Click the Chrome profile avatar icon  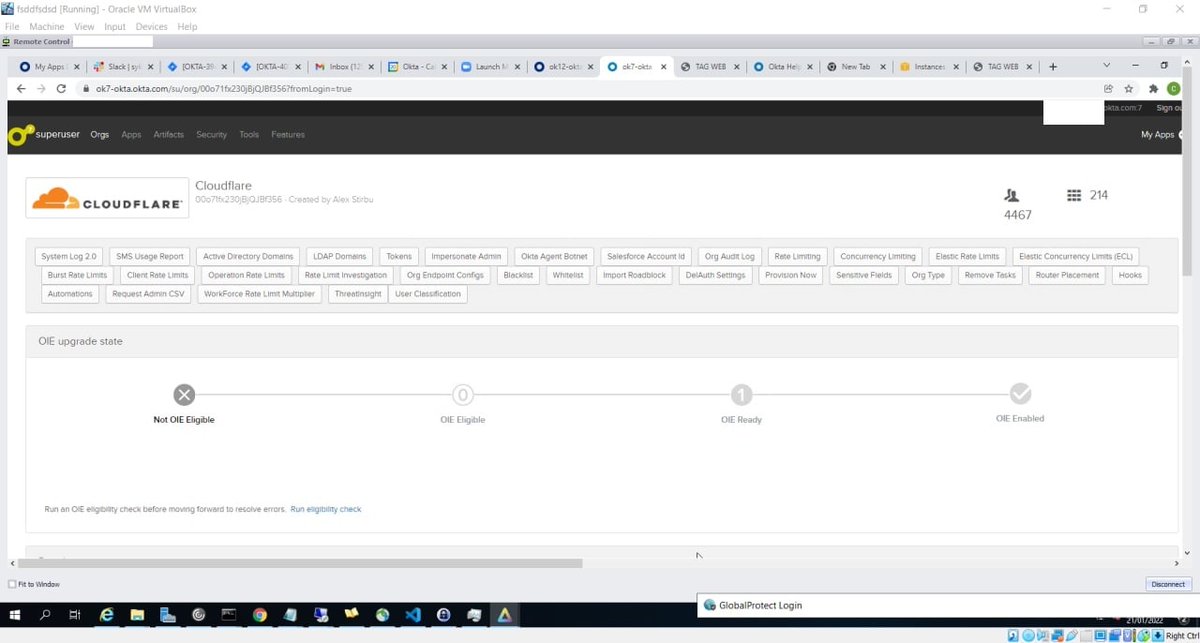pos(1173,88)
